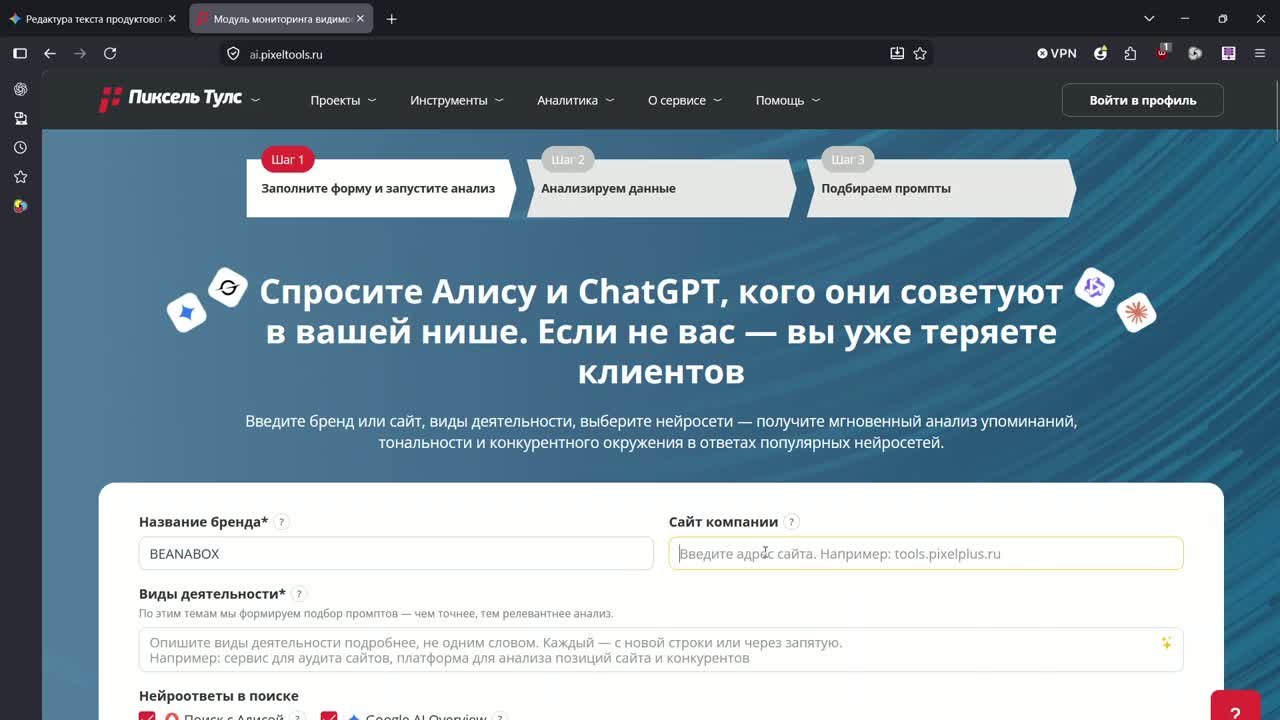This screenshot has width=1280, height=720.
Task: Open the browser sidebar panel toggle
Action: coord(20,53)
